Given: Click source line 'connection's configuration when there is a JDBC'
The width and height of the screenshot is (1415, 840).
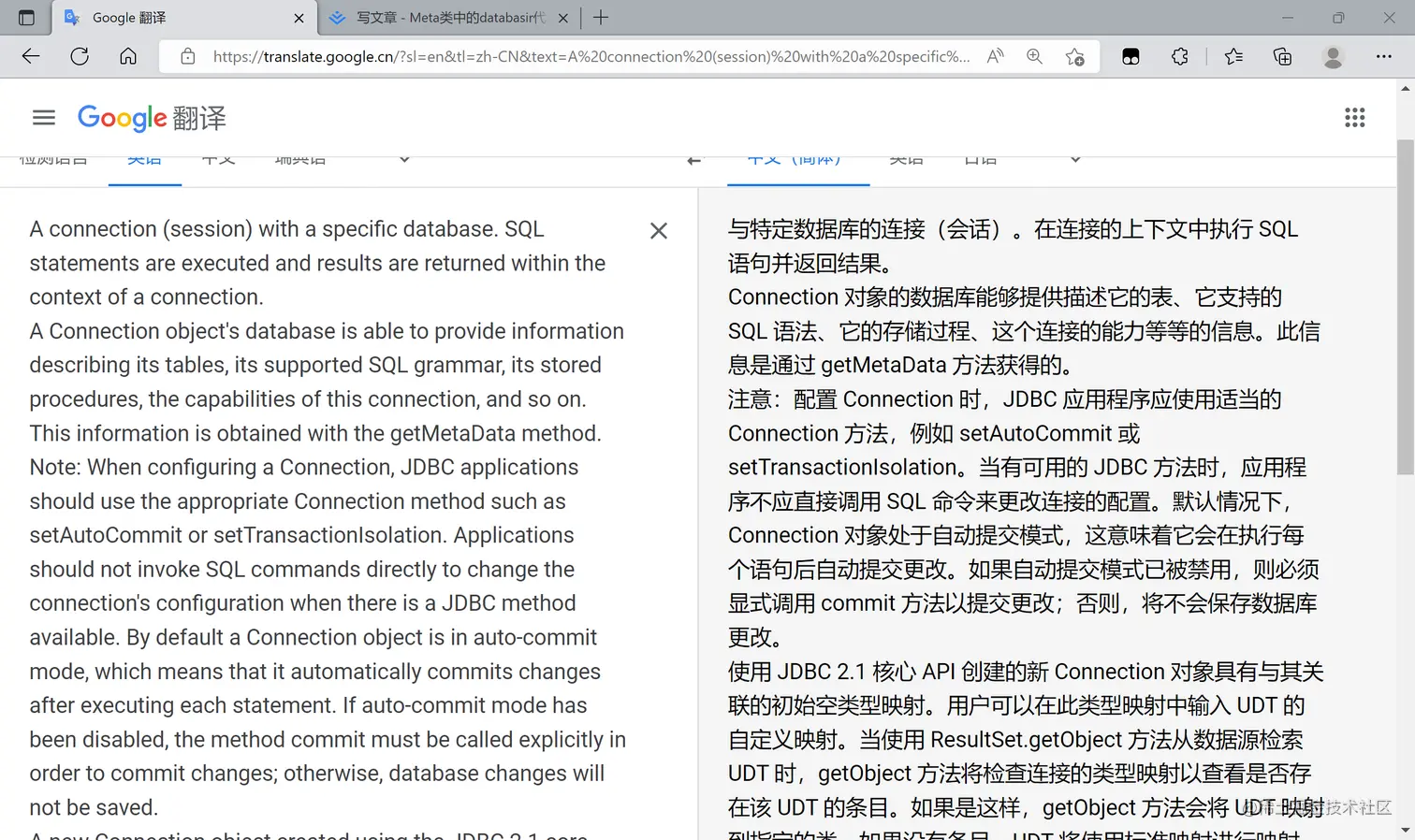Looking at the screenshot, I should pyautogui.click(x=302, y=603).
